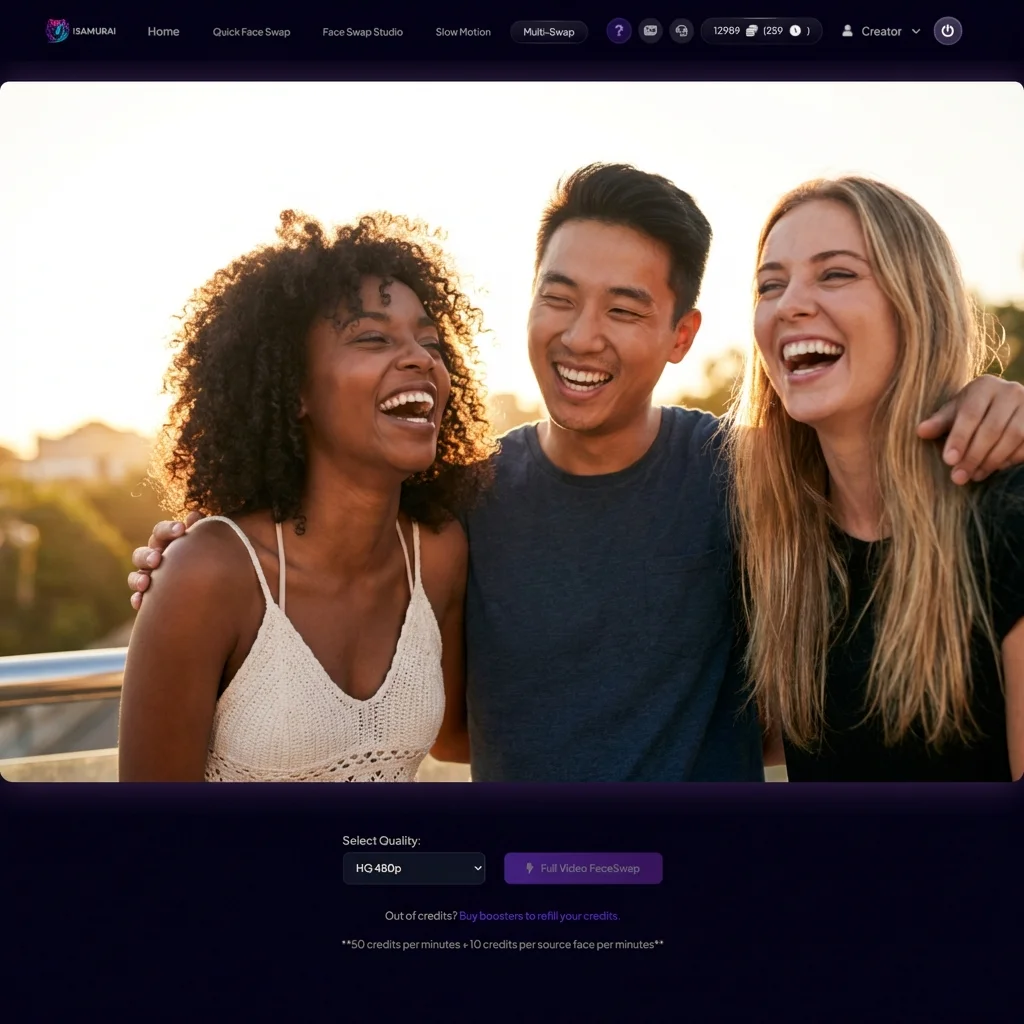The height and width of the screenshot is (1024, 1024).
Task: Click the card icon beside the help button
Action: coord(650,31)
